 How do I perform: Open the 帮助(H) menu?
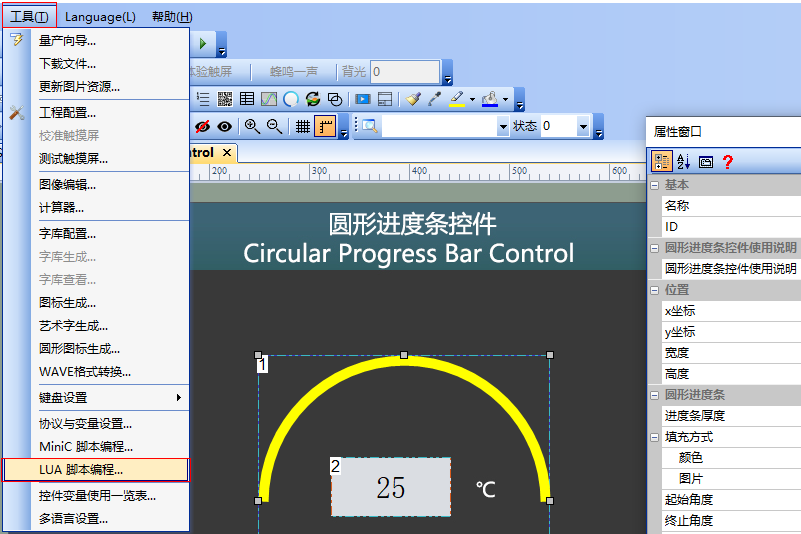(x=172, y=17)
